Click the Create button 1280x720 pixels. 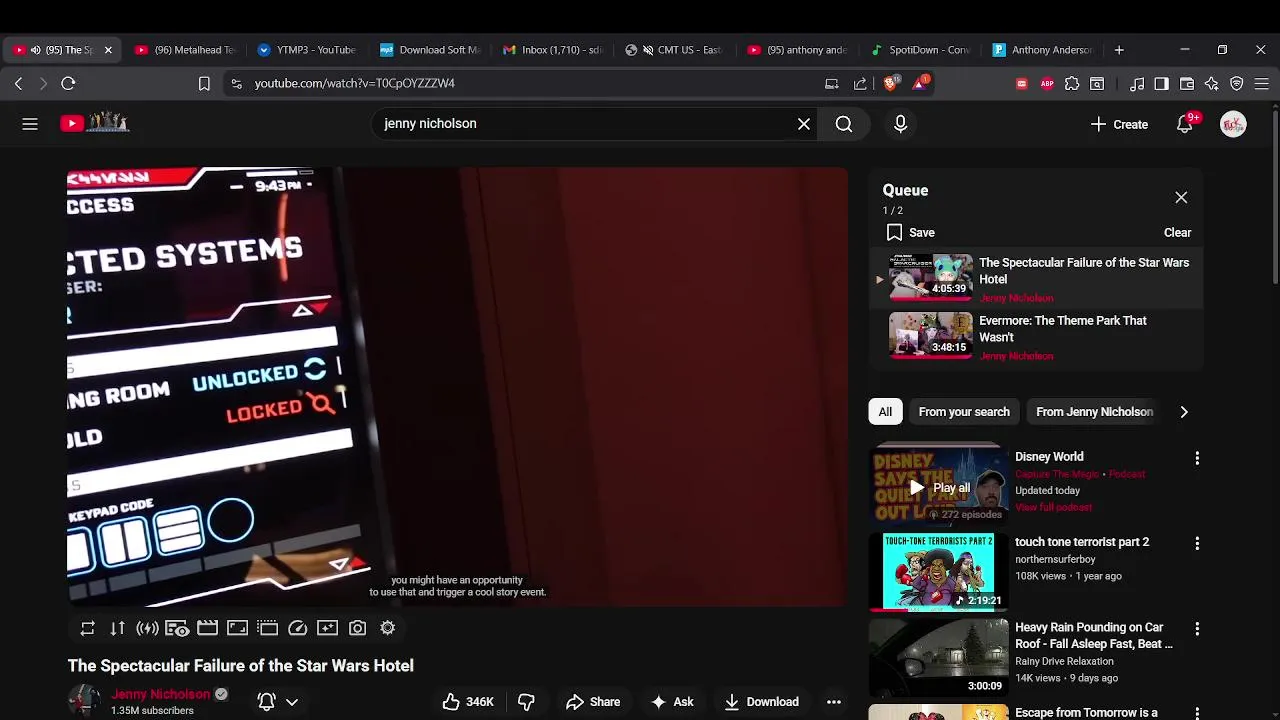click(1119, 124)
